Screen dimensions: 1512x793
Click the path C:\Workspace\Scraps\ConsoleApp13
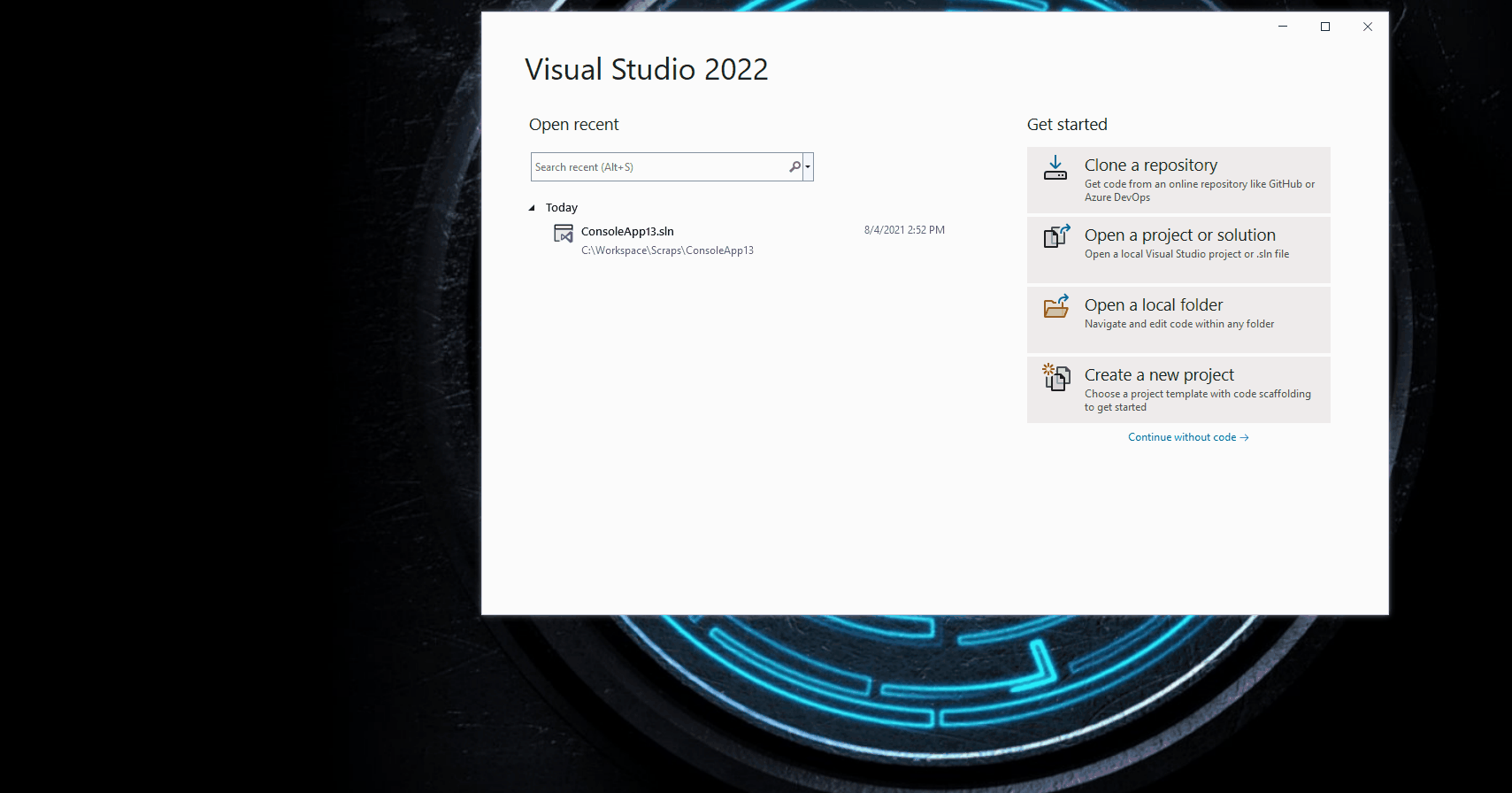[667, 250]
